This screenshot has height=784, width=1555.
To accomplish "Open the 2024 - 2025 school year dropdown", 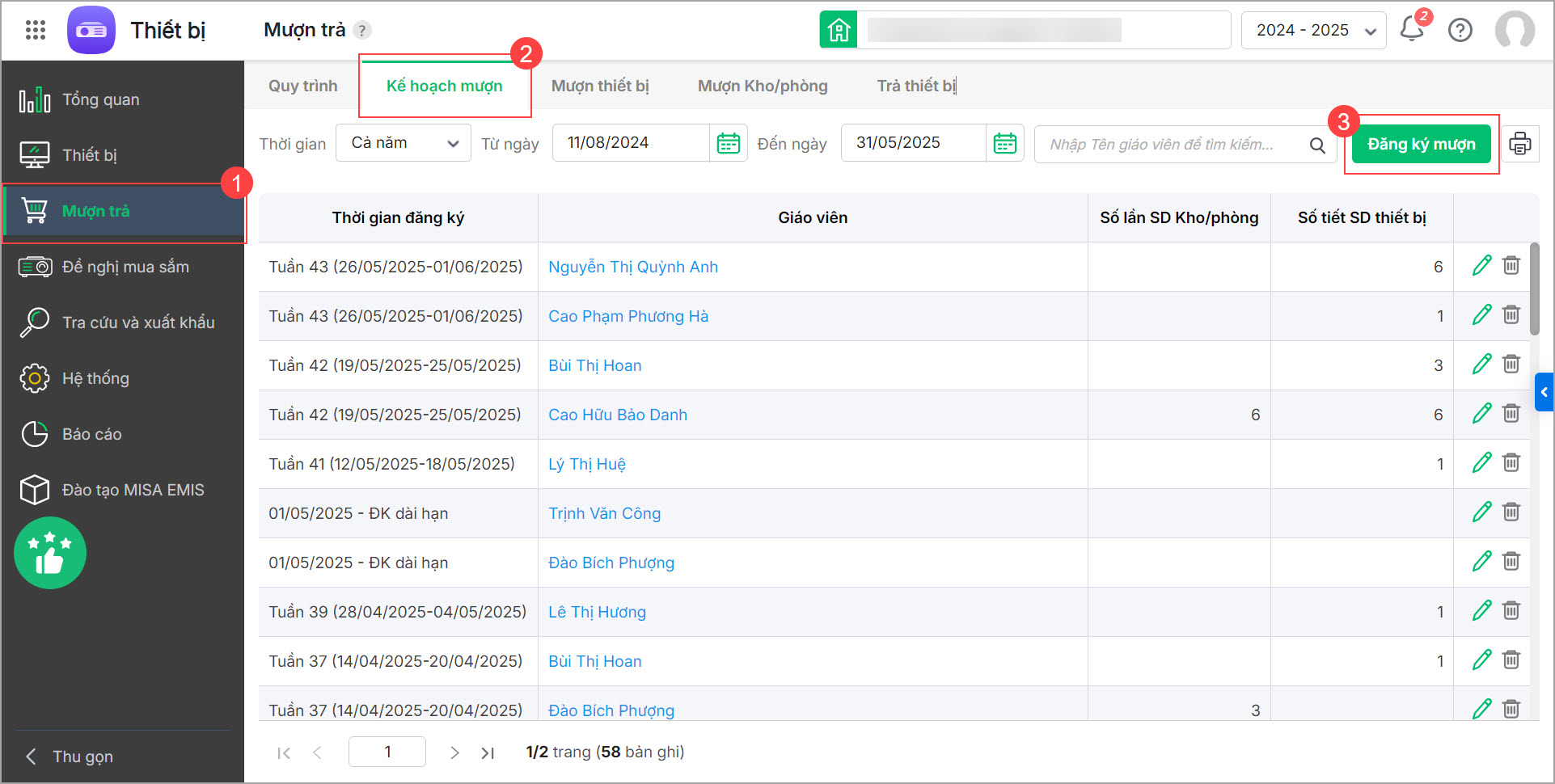I will [1313, 31].
